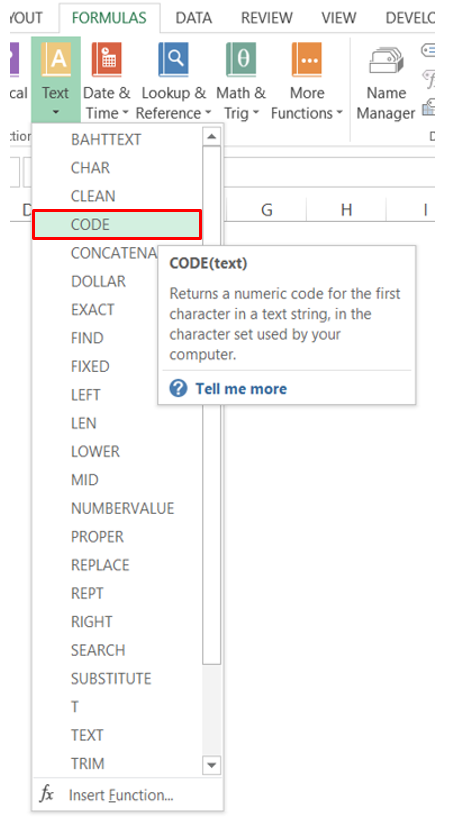Select the CODE function from the list
Image resolution: width=451 pixels, height=818 pixels.
click(117, 225)
